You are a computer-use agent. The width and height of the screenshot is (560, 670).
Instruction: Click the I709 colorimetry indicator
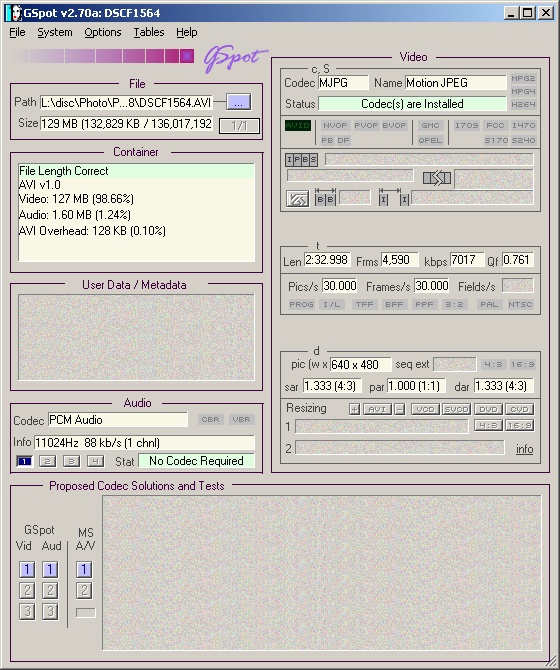[x=467, y=126]
